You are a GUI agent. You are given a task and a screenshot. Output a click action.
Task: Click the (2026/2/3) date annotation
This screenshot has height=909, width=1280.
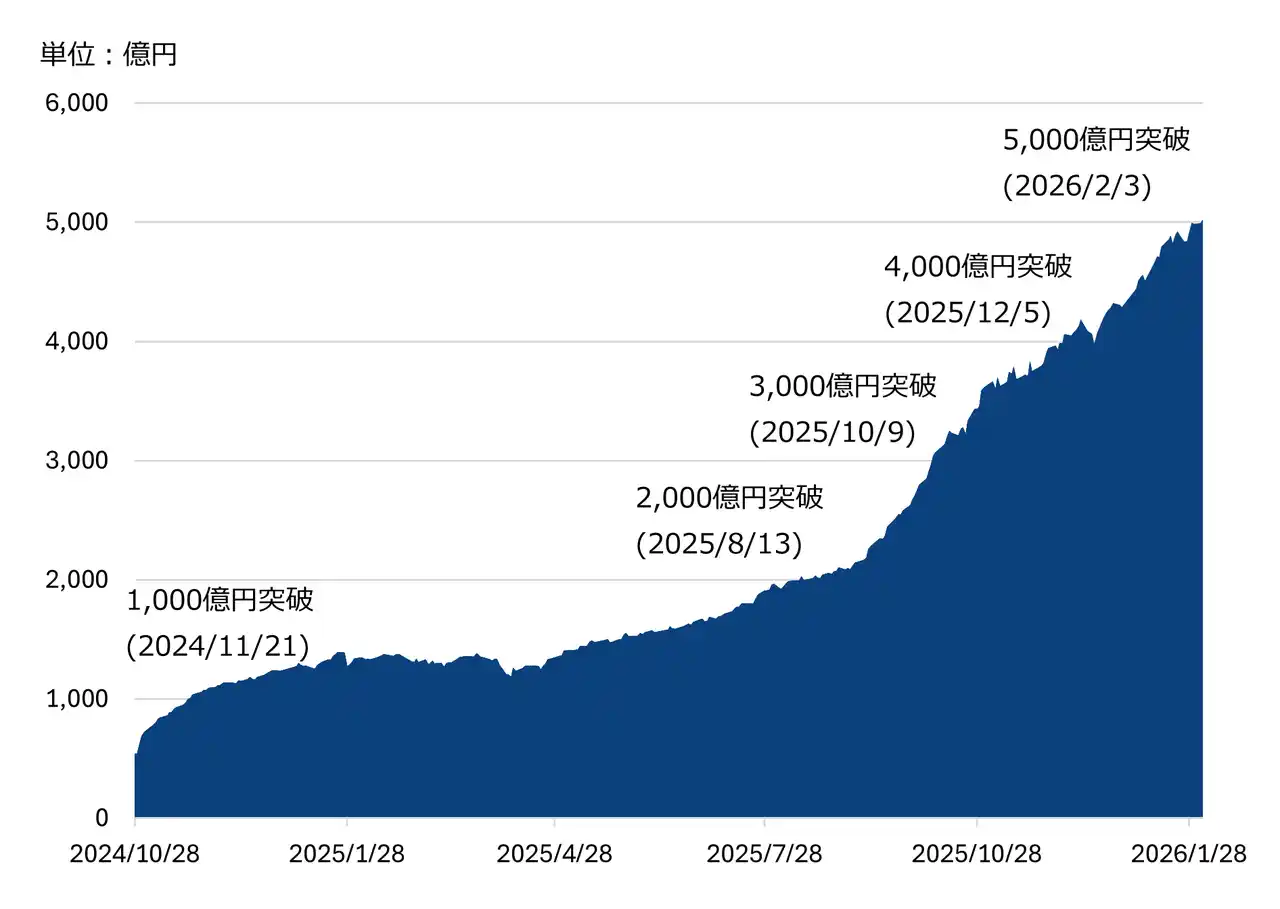pyautogui.click(x=1078, y=186)
